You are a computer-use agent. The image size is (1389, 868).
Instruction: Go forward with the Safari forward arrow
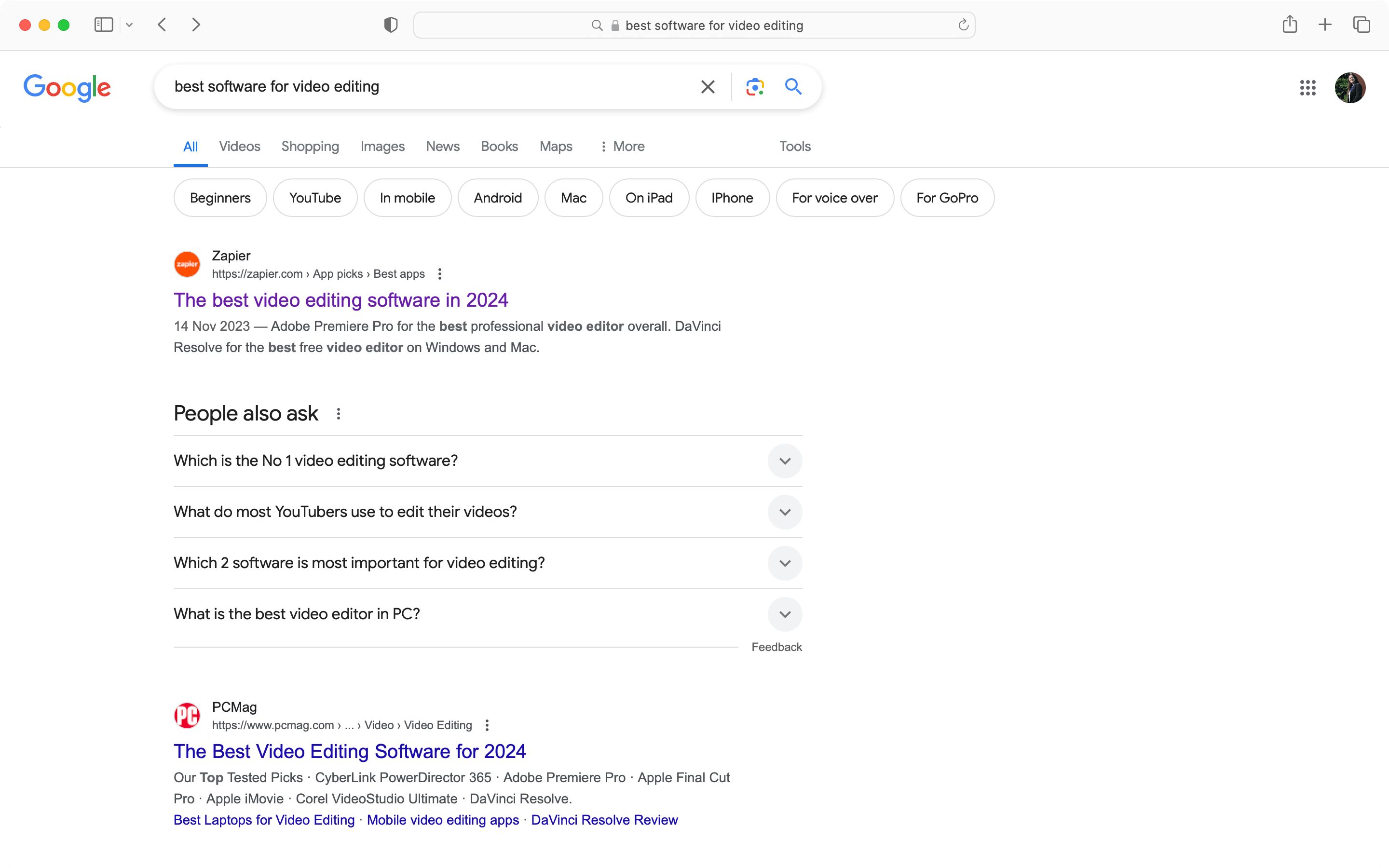[x=196, y=25]
